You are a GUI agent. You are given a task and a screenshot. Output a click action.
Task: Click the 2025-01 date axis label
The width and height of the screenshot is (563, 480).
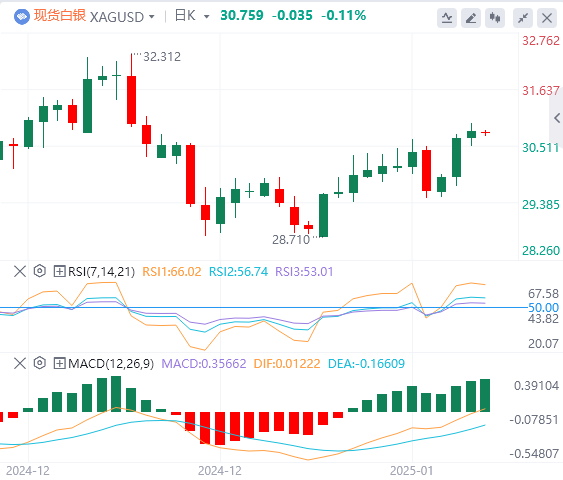(412, 471)
